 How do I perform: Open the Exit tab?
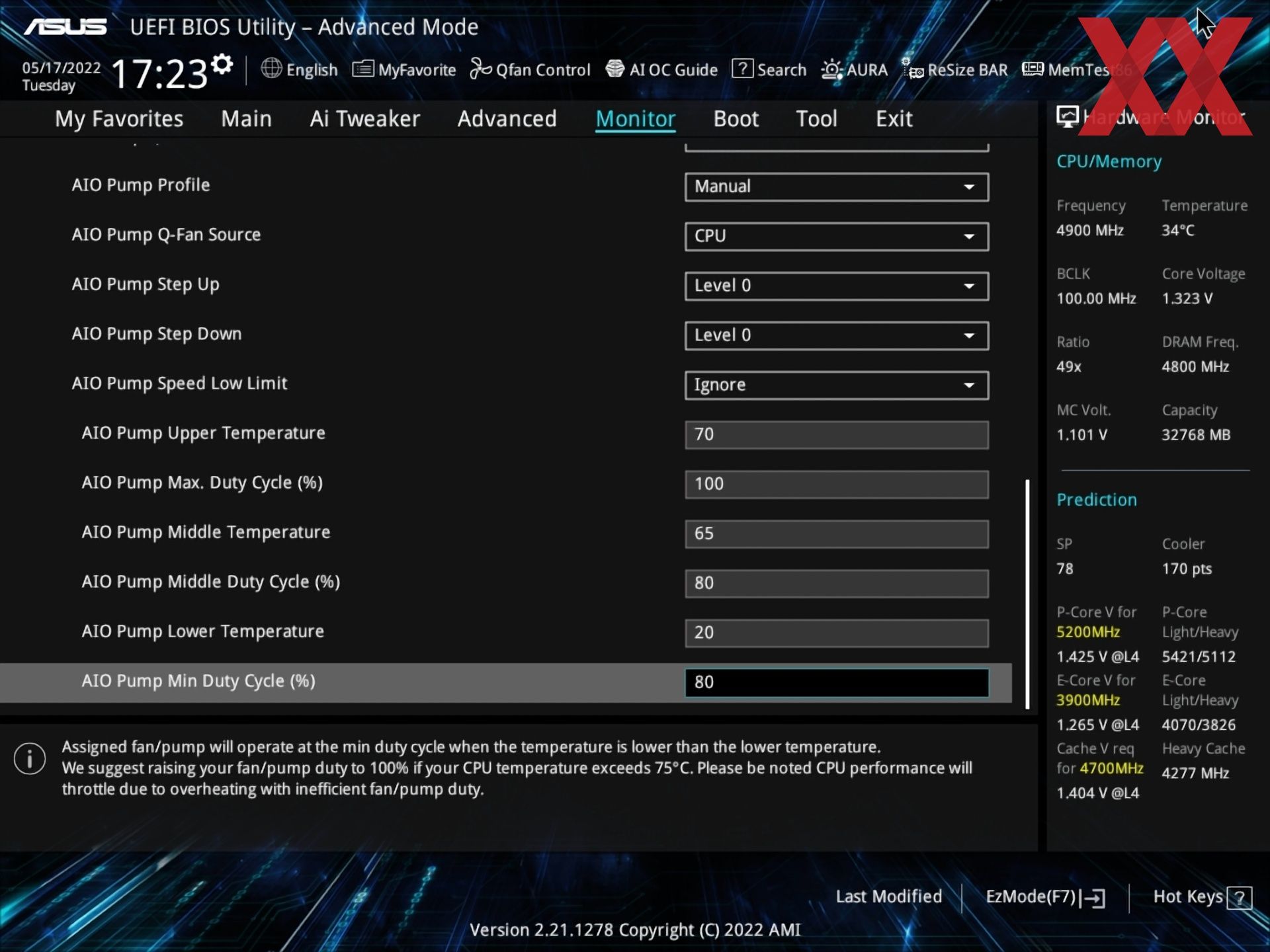[x=894, y=119]
